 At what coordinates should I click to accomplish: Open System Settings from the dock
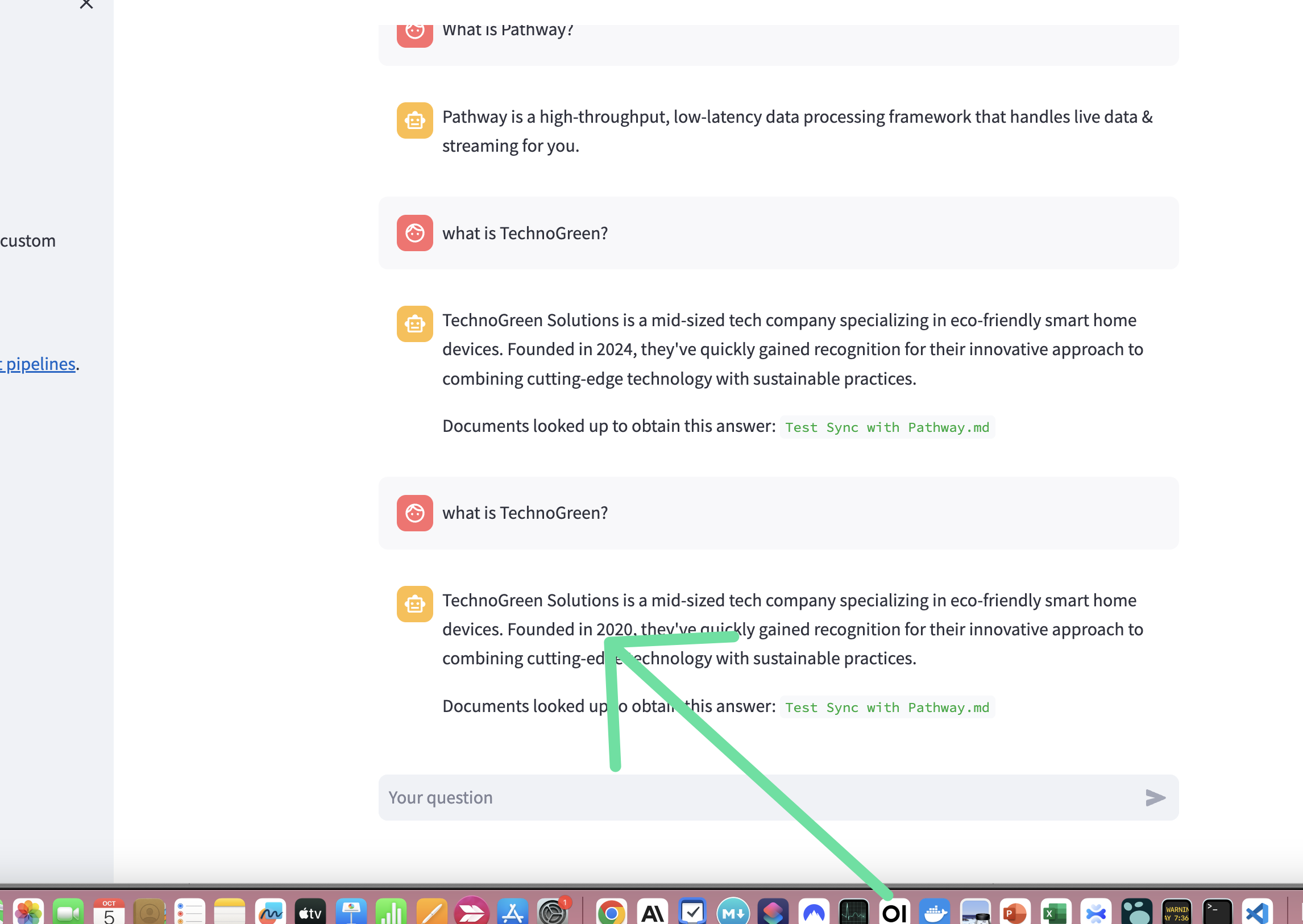(551, 912)
